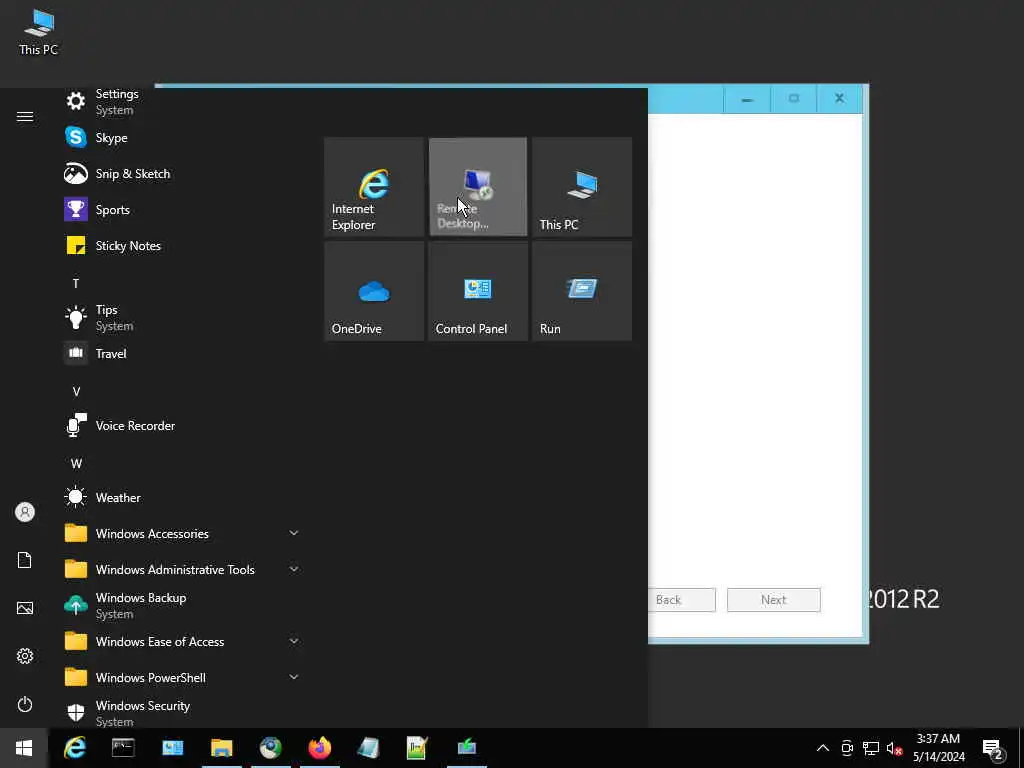Open the OneDrive tile
The width and height of the screenshot is (1024, 768).
(x=374, y=291)
